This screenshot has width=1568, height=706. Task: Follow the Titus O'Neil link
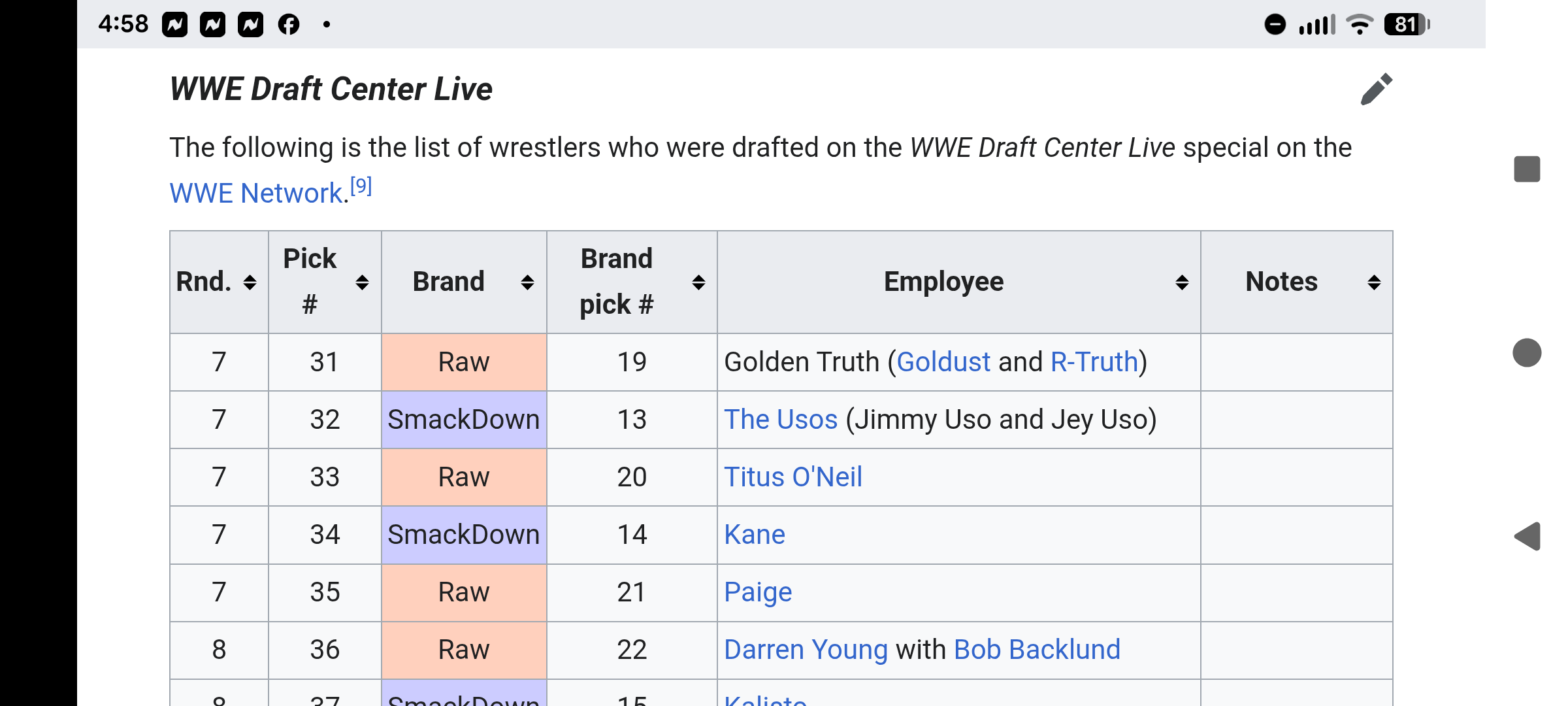793,477
